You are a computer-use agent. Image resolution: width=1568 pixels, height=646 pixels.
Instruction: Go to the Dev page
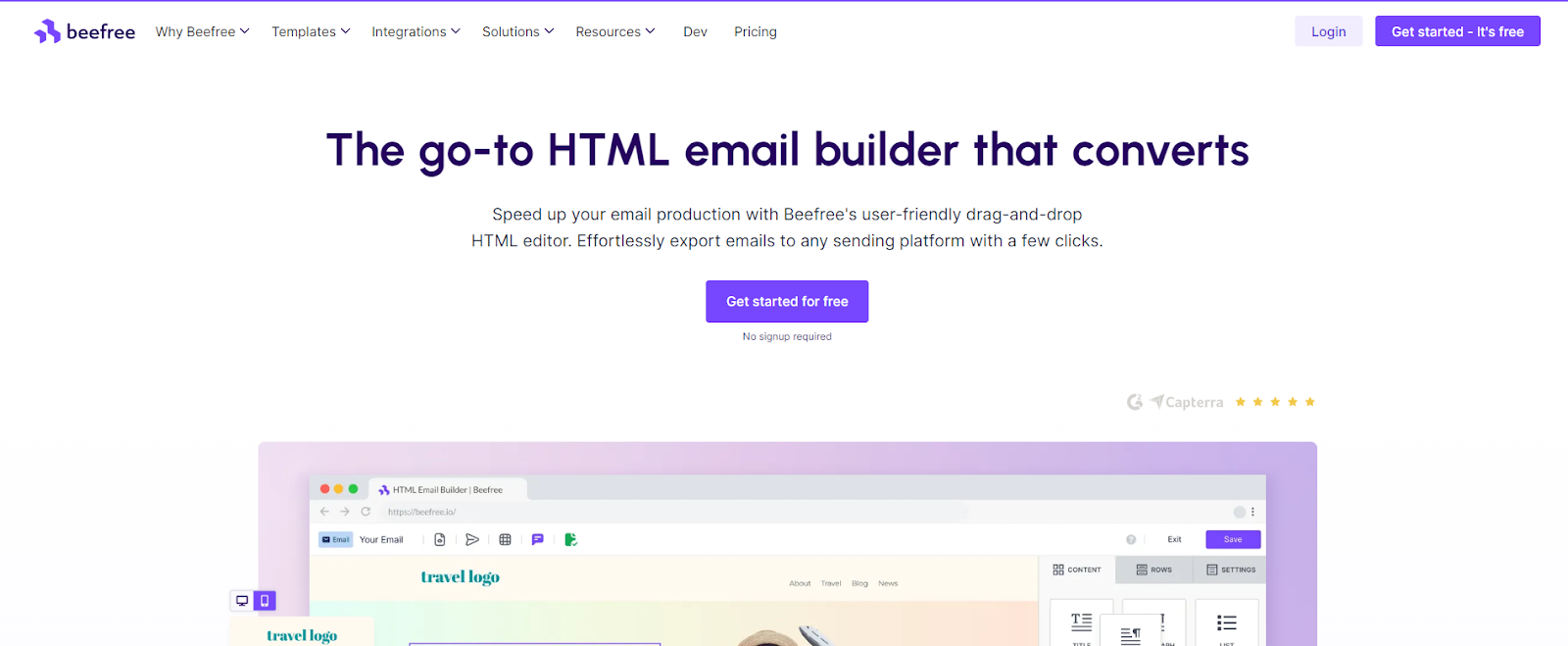695,31
